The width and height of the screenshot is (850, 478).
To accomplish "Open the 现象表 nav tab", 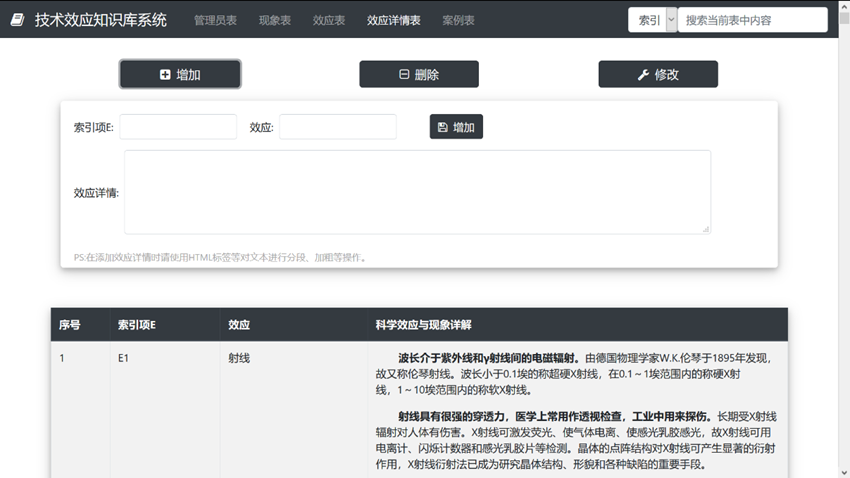I will click(275, 20).
